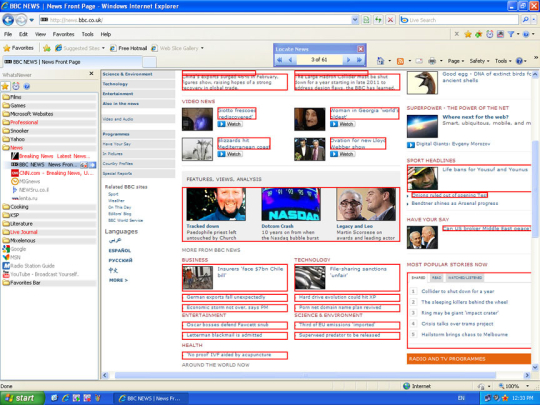The height and width of the screenshot is (405, 540).
Task: Click the gold star icon in the top-right add-on toolbar
Action: 468,34
